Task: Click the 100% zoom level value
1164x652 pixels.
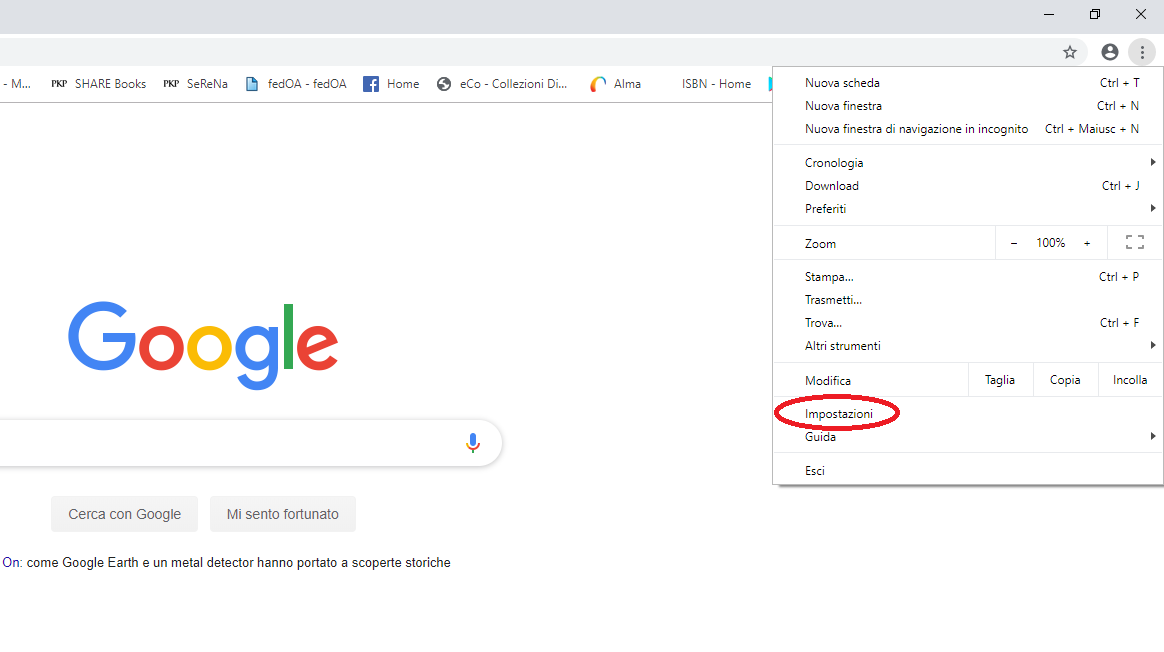Action: [x=1050, y=243]
